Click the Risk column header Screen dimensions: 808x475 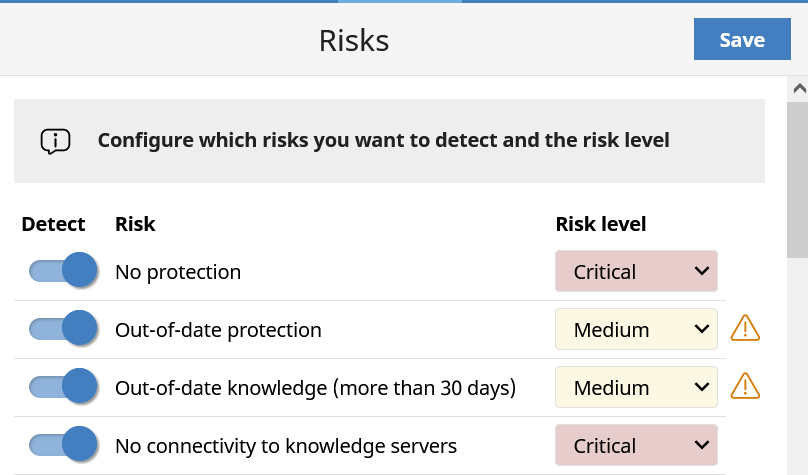tap(135, 224)
